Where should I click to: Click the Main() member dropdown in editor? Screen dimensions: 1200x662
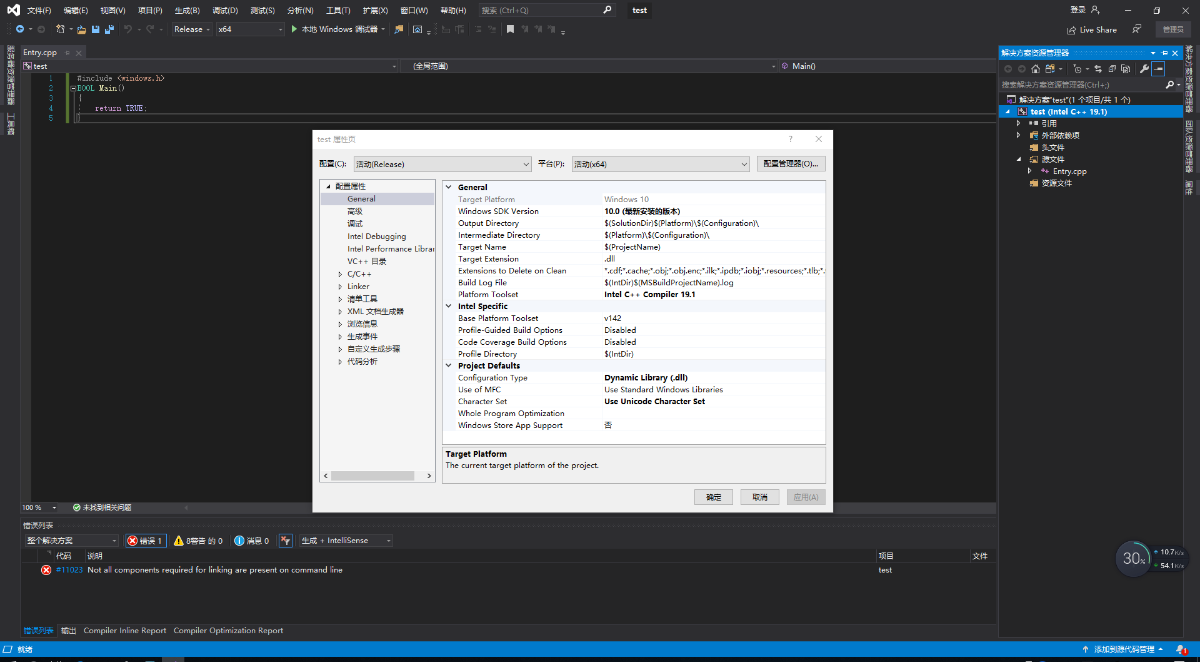pyautogui.click(x=885, y=66)
